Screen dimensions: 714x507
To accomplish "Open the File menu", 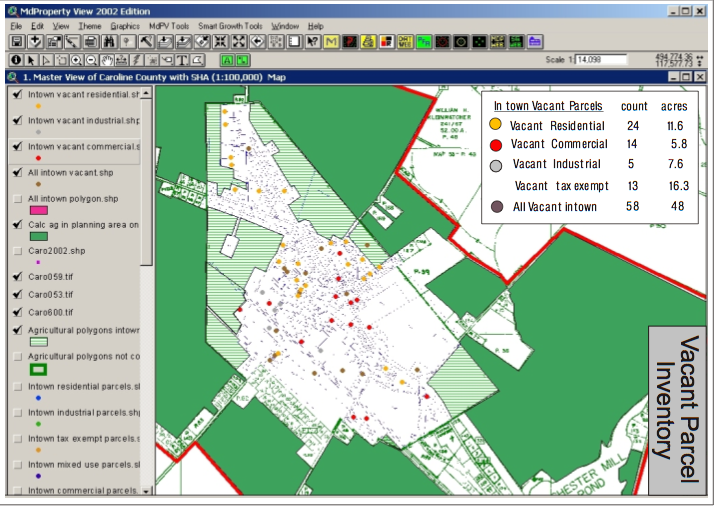I will tap(16, 26).
